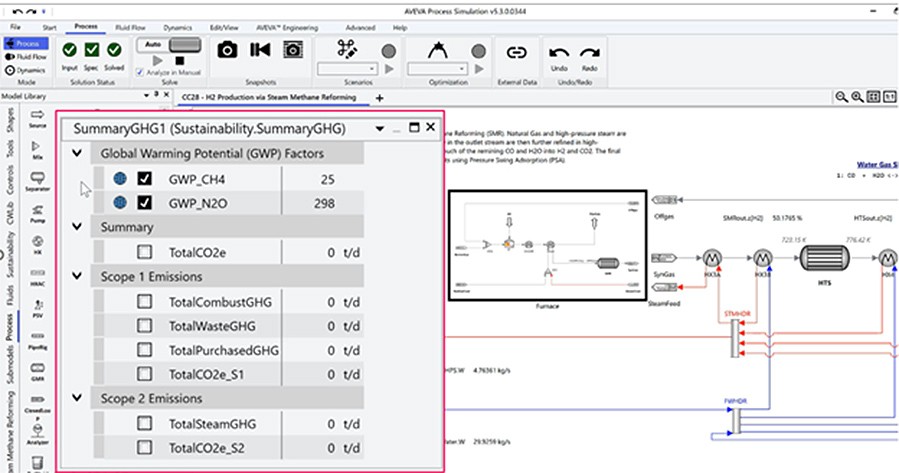Open the Advanced ribbon tab
This screenshot has width=899, height=473.
pyautogui.click(x=360, y=27)
